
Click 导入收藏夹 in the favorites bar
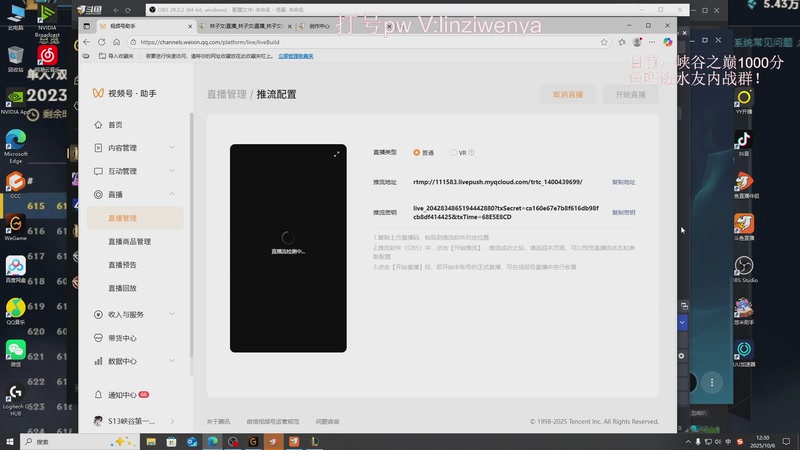pyautogui.click(x=116, y=56)
